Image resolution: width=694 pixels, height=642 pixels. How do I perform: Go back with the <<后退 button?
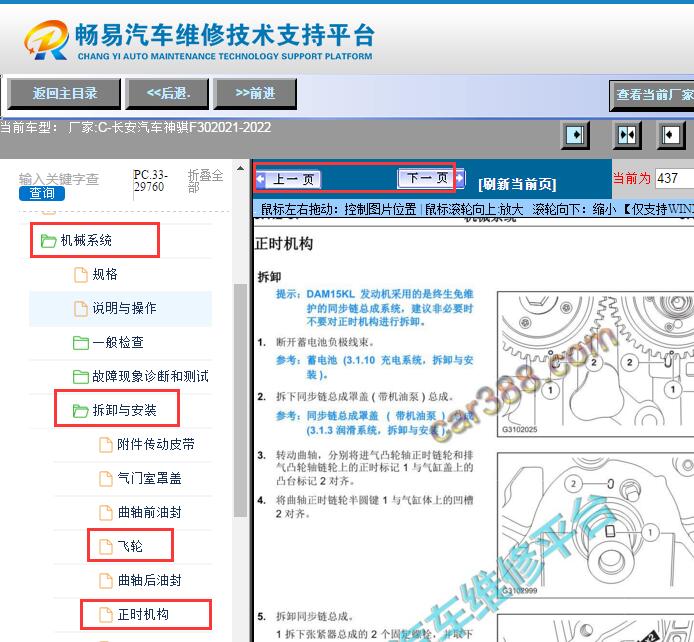[167, 93]
